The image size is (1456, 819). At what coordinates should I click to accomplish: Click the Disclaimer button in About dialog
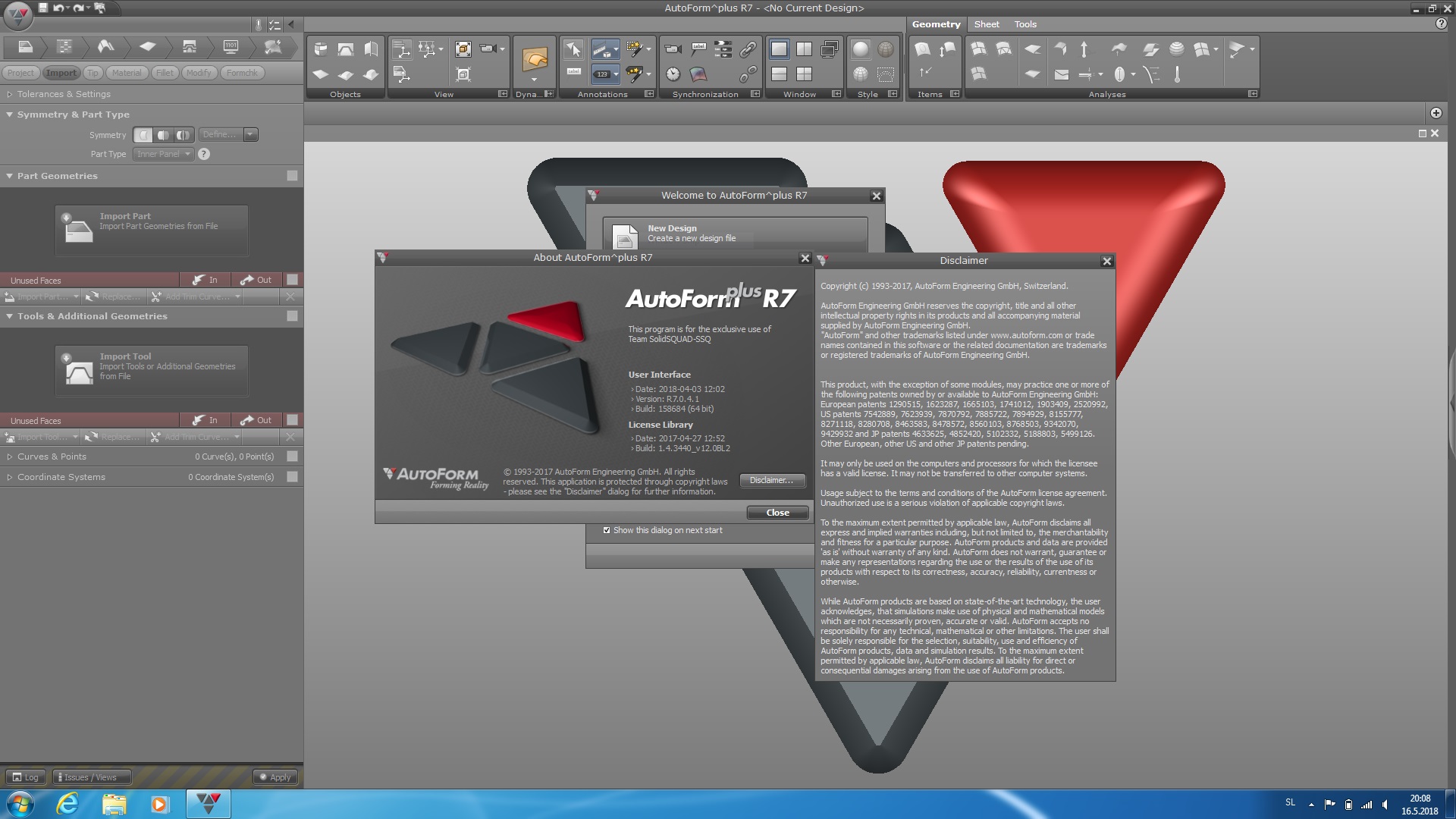(772, 480)
